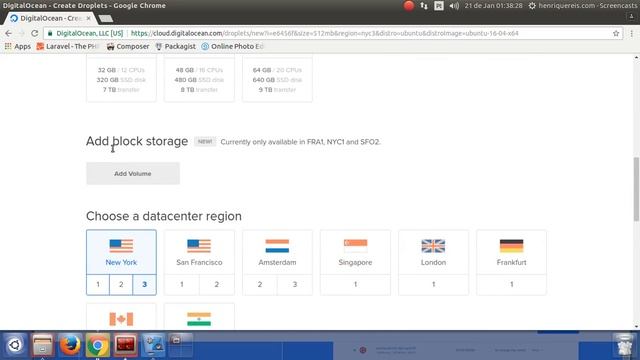Select New York datacenter number 1
Screen dimensions: 640x360
pos(98,284)
